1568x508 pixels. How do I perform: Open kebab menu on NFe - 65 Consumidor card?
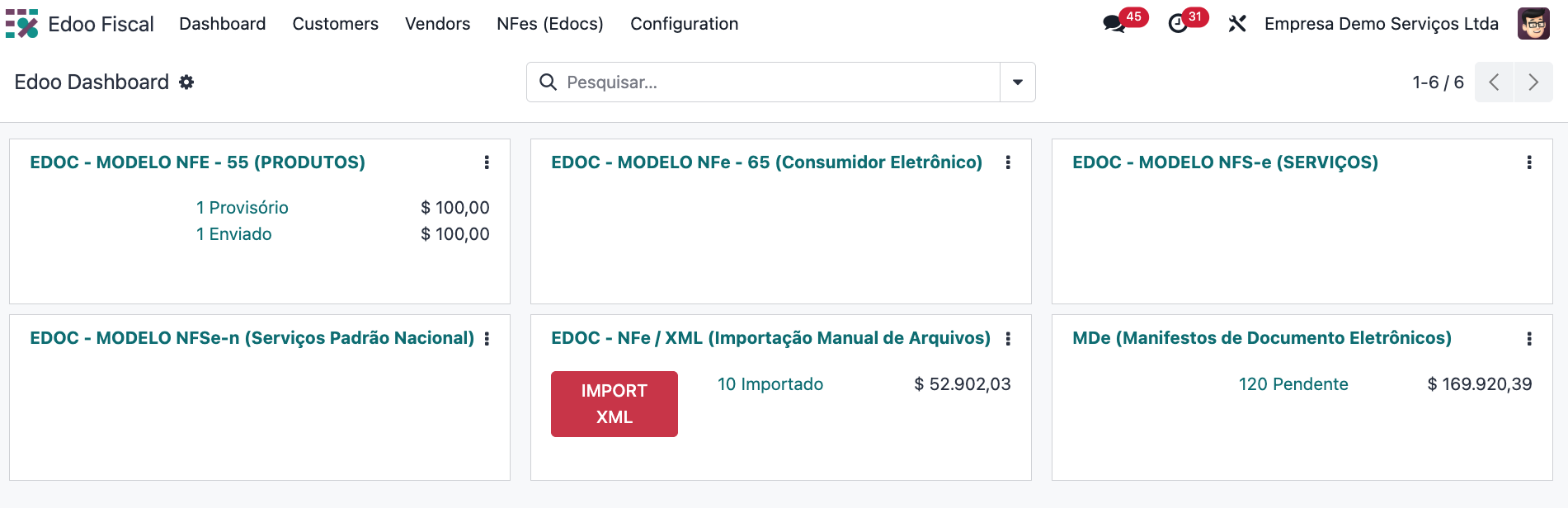tap(1008, 162)
